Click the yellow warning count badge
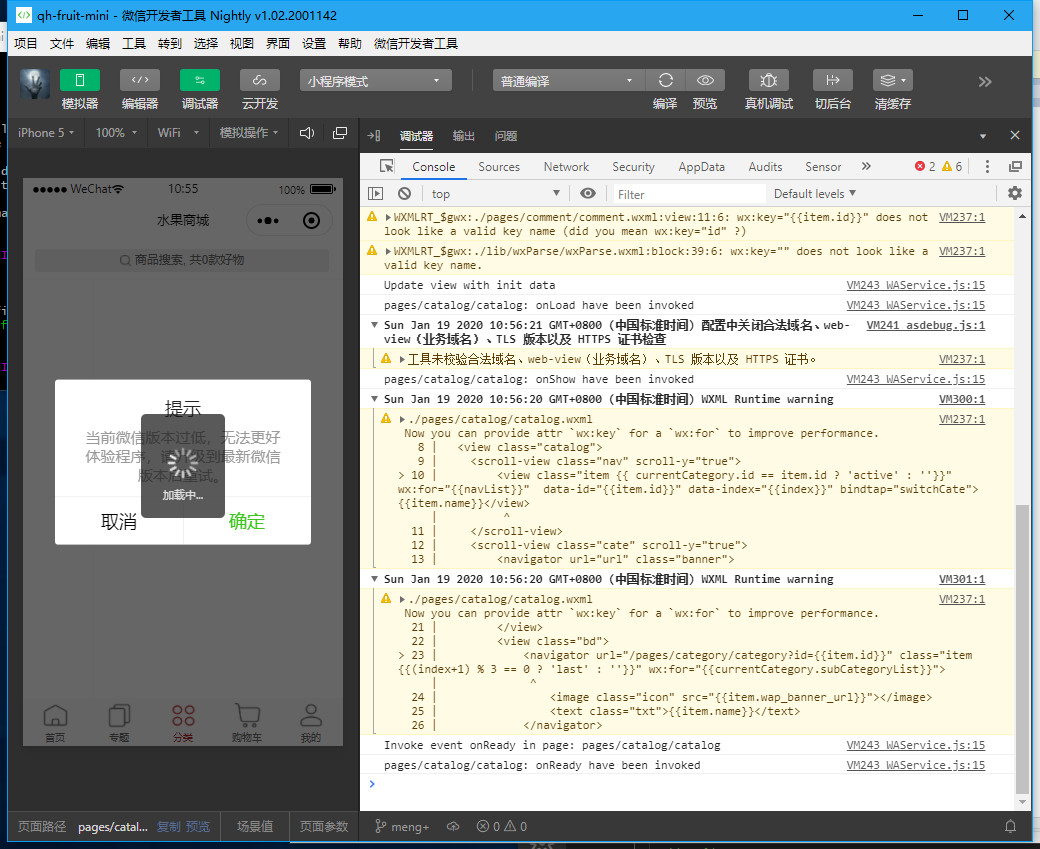1040x849 pixels. [952, 166]
